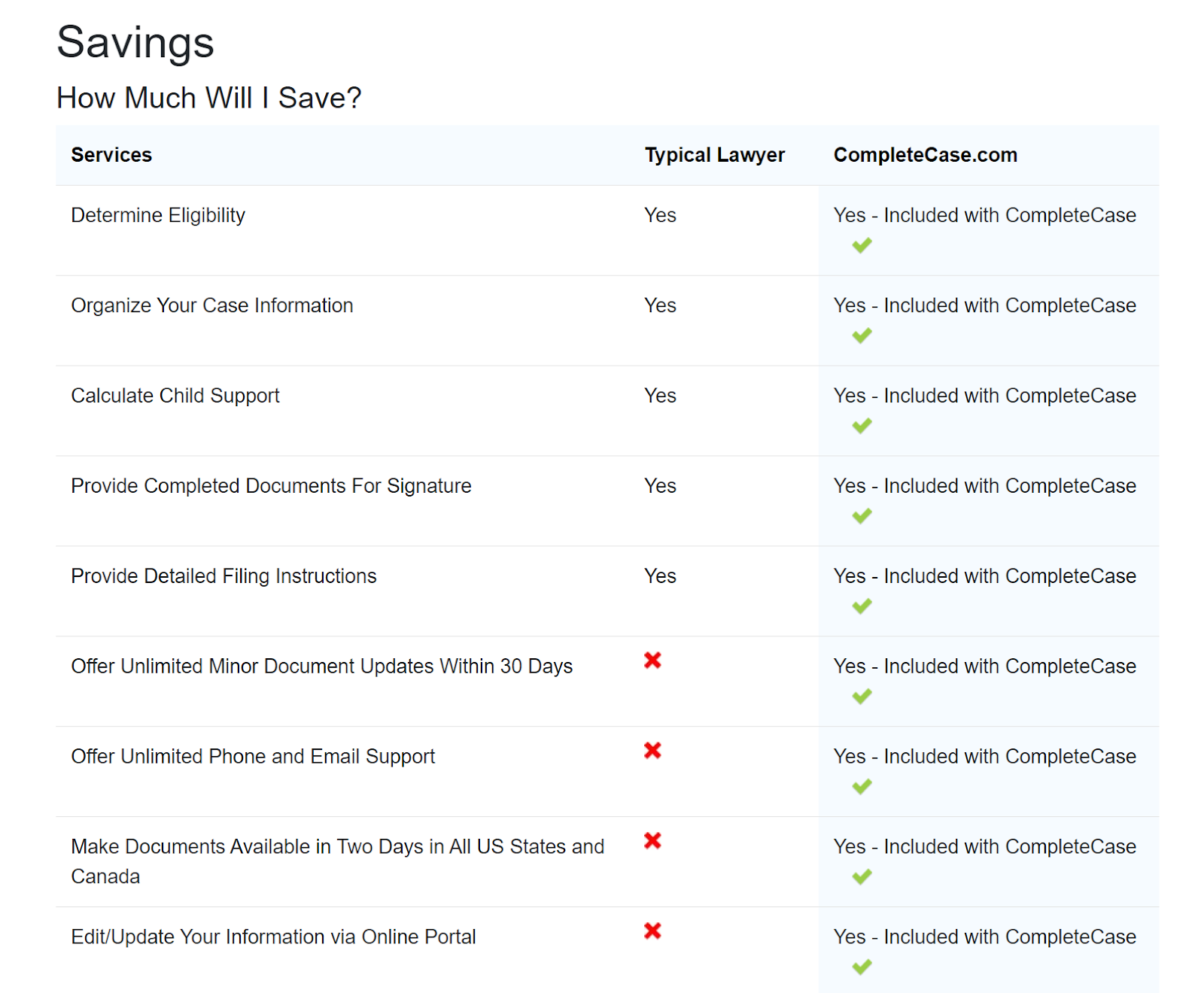This screenshot has height=993, width=1204.
Task: Click 'Yes - Included with CompleteCase' in Document Updates row
Action: [985, 667]
